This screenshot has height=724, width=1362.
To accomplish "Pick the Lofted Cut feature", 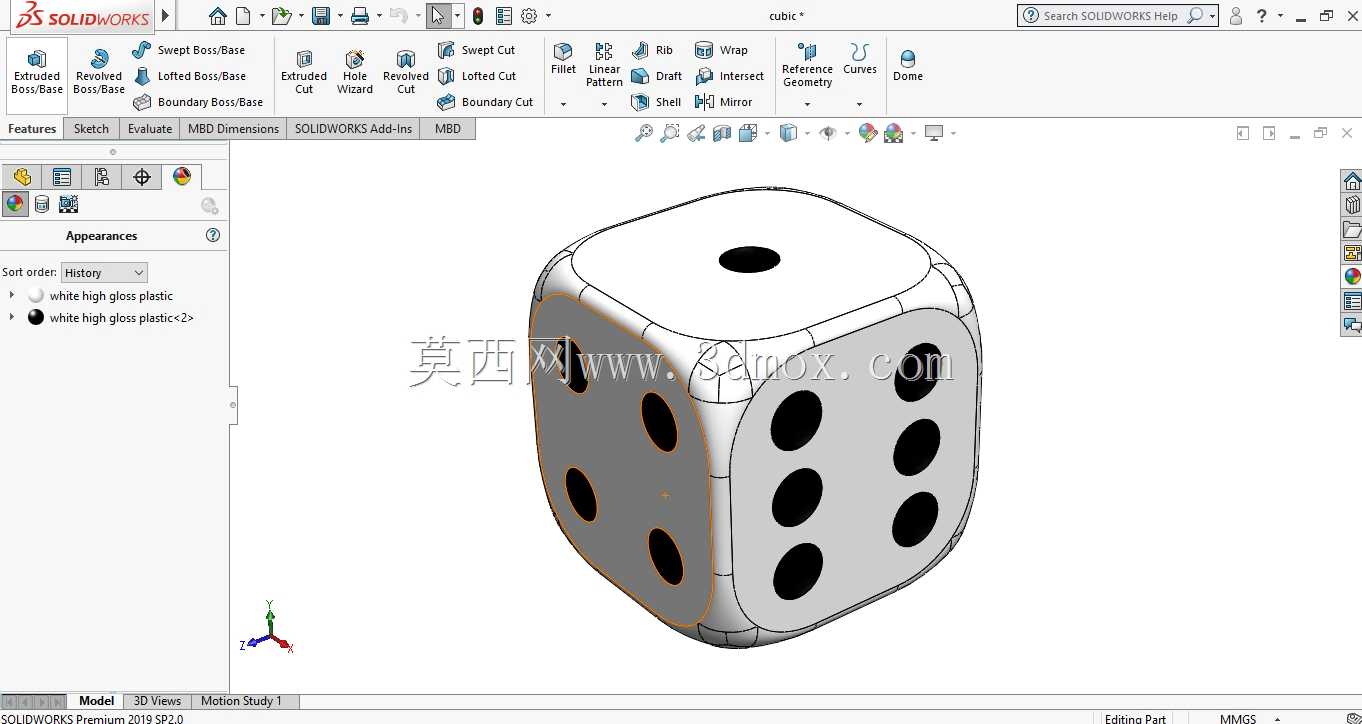I will coord(478,76).
